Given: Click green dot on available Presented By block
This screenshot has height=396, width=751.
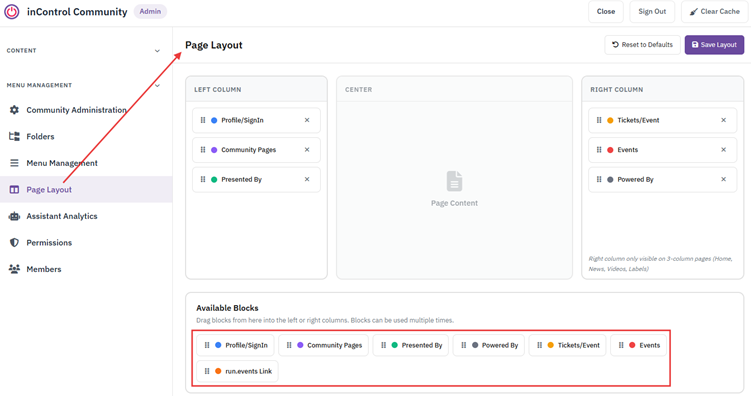Looking at the screenshot, I should [x=395, y=345].
